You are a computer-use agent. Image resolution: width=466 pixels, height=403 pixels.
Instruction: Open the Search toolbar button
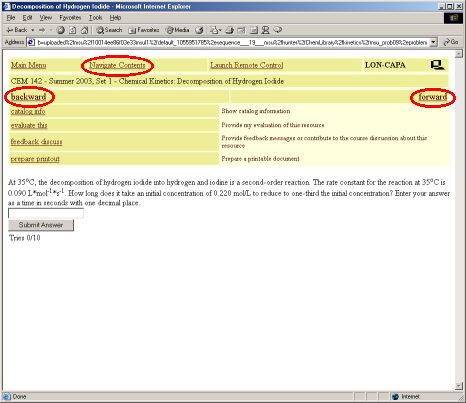pos(109,30)
